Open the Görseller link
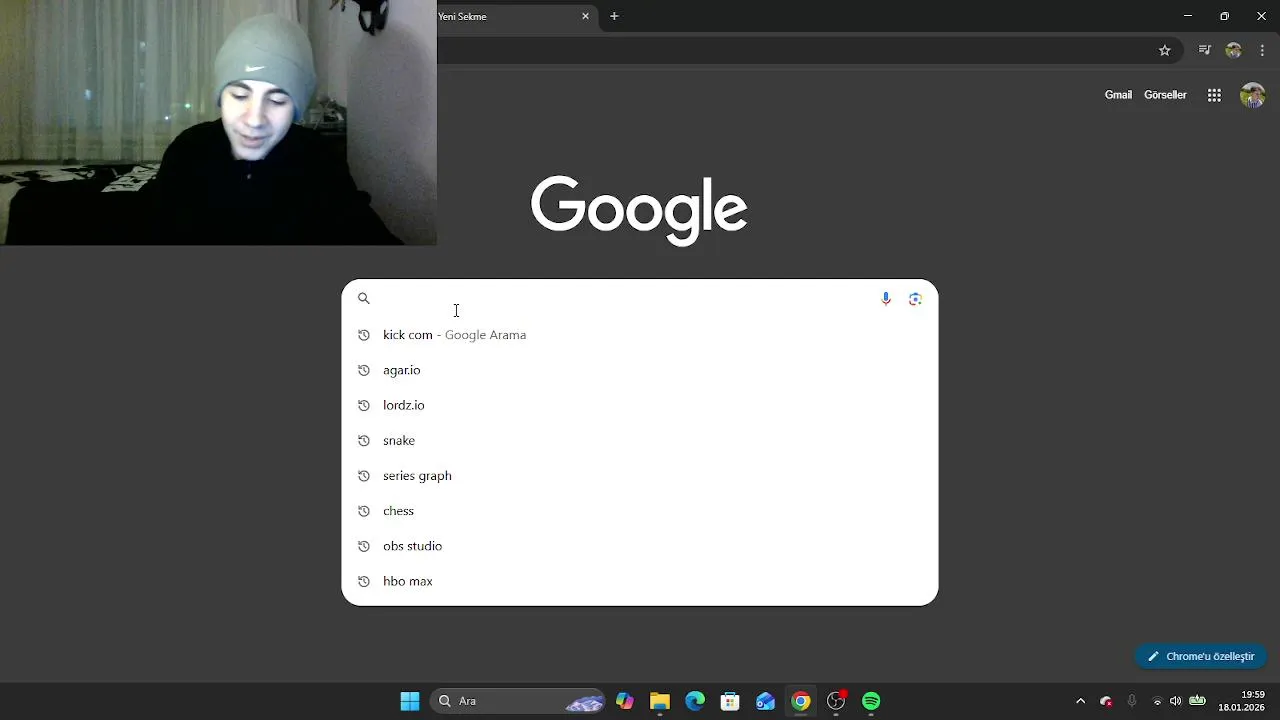The image size is (1280, 720). click(x=1165, y=95)
